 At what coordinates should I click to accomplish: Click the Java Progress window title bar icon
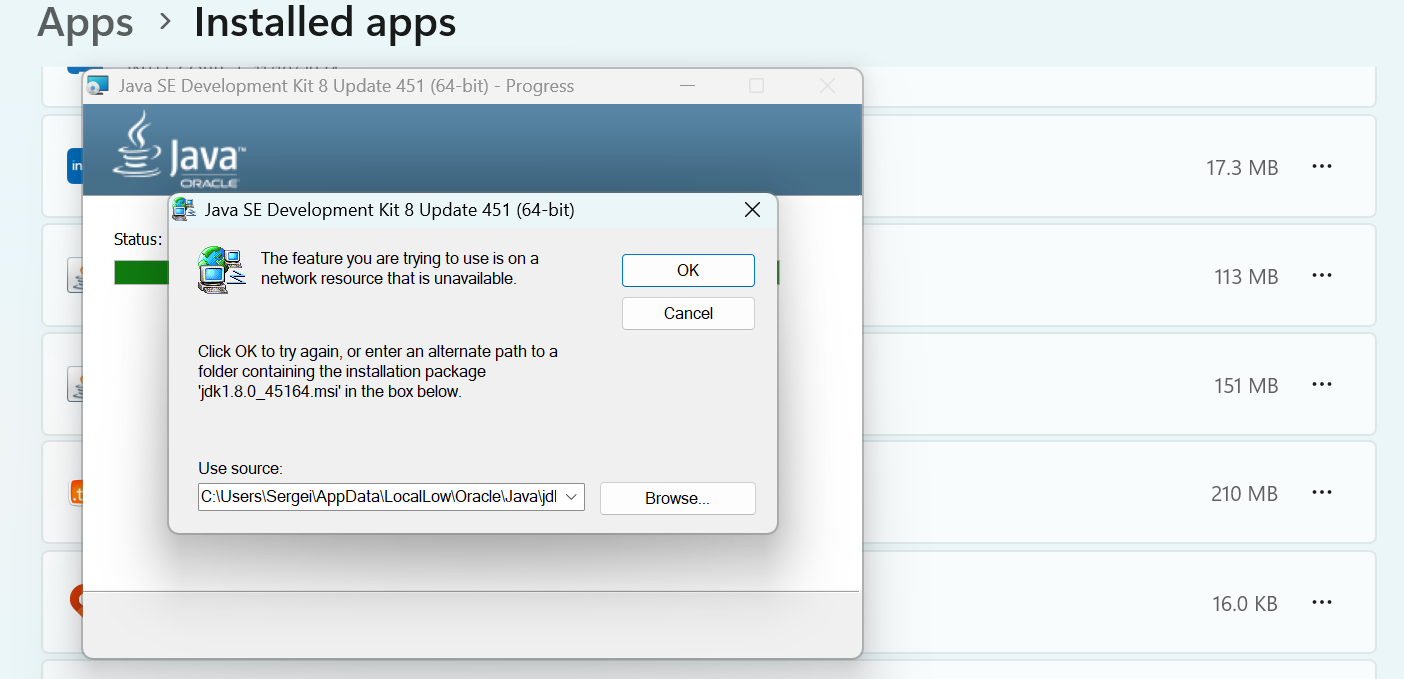pos(98,86)
